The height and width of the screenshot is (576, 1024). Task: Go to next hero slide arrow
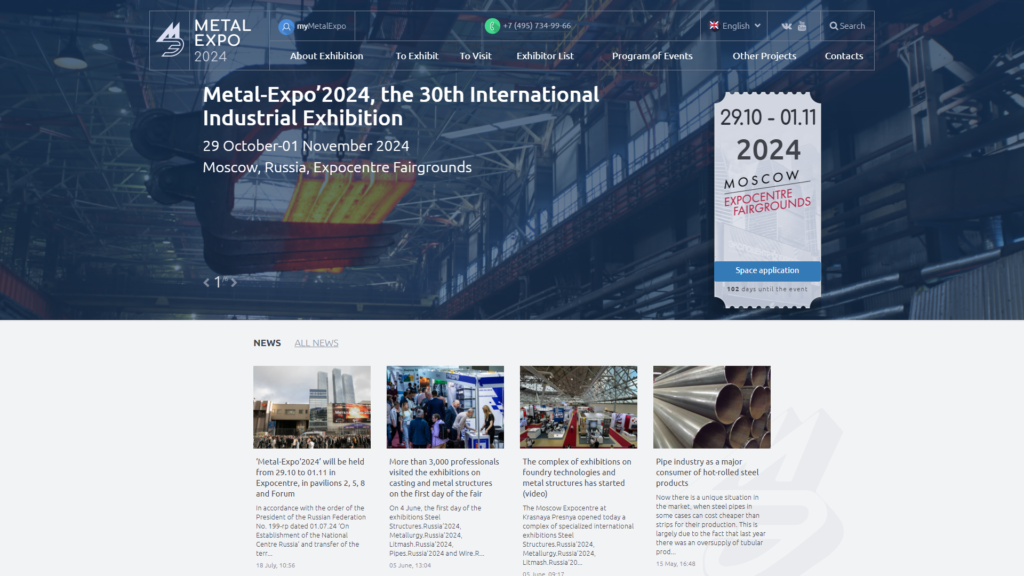coord(234,283)
